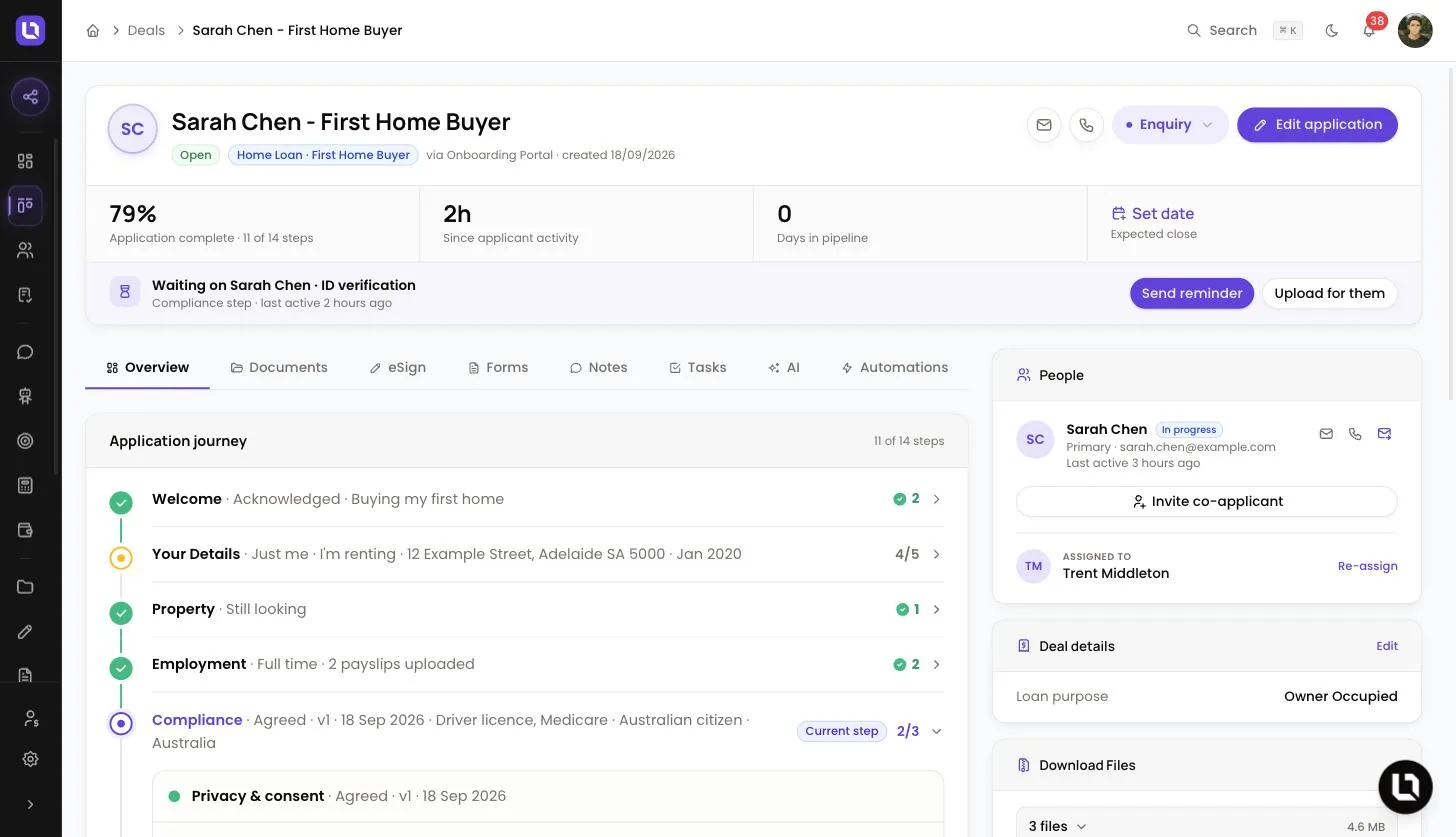This screenshot has height=837, width=1456.
Task: Click Invite co-applicant button
Action: pyautogui.click(x=1206, y=502)
